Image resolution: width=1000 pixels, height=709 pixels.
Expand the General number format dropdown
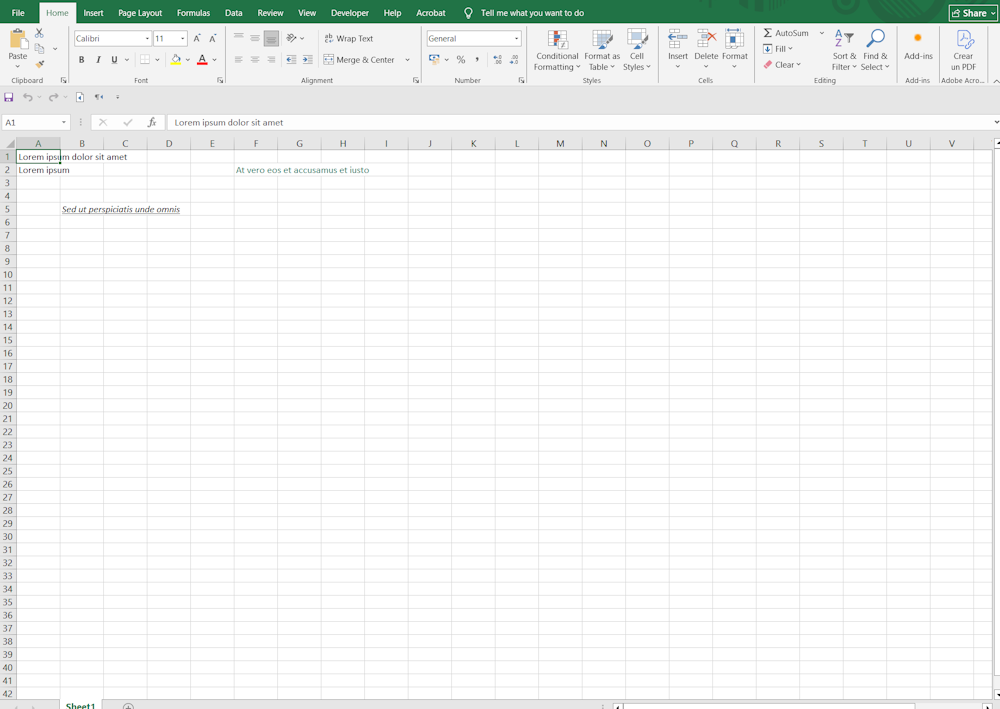(516, 39)
